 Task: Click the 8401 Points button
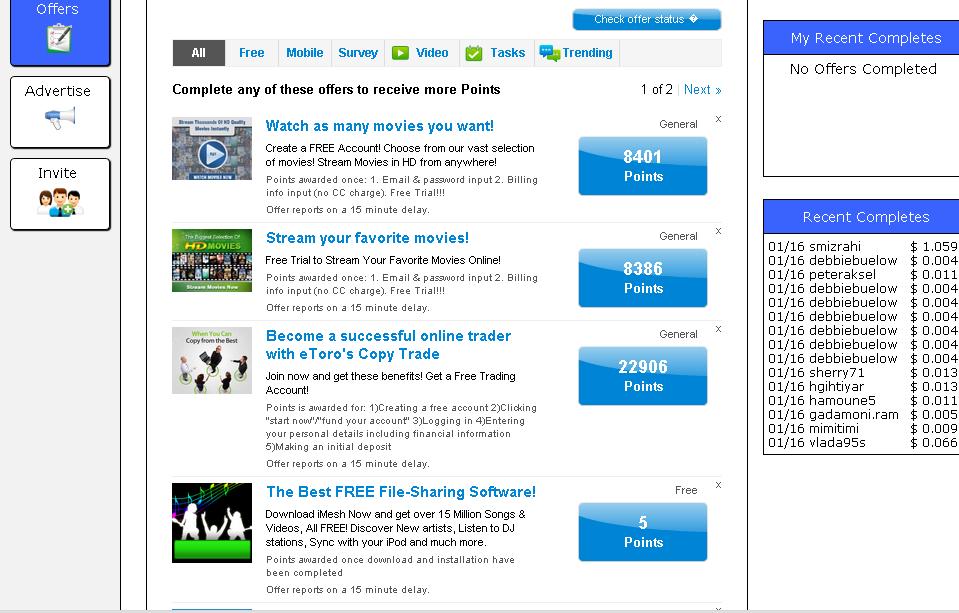[x=643, y=166]
